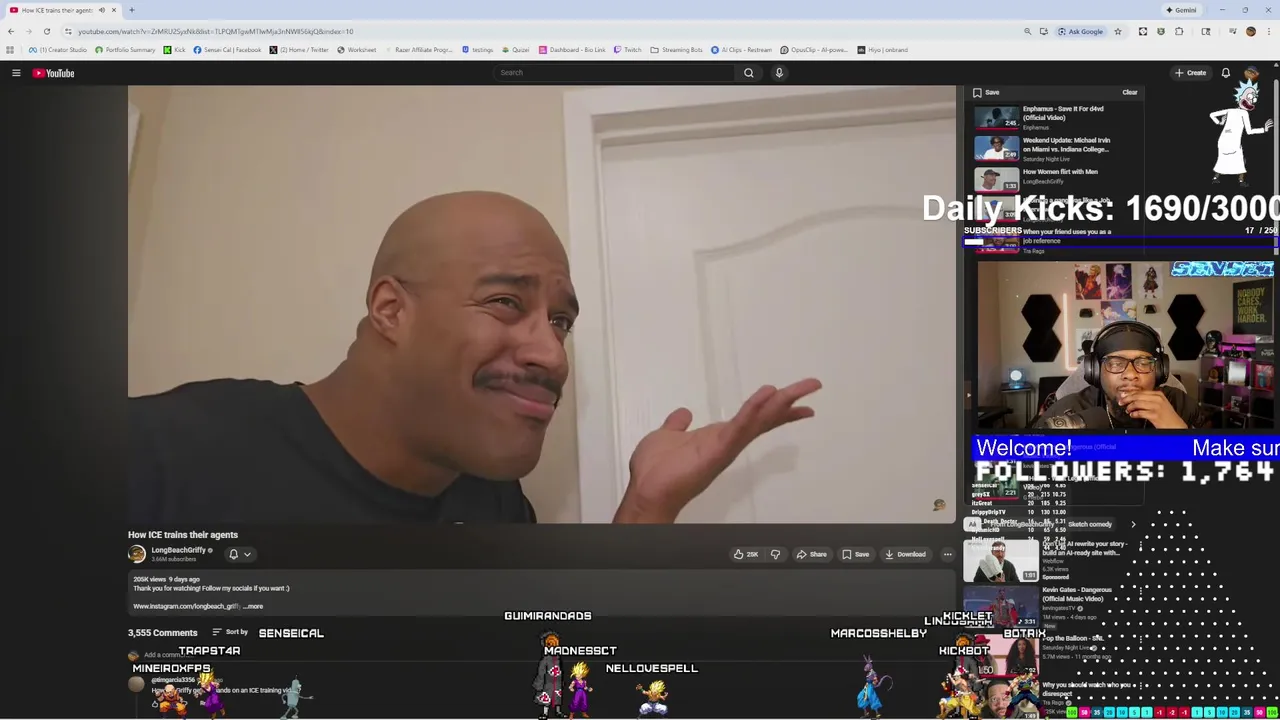Open more actions ellipsis under video

pyautogui.click(x=947, y=554)
